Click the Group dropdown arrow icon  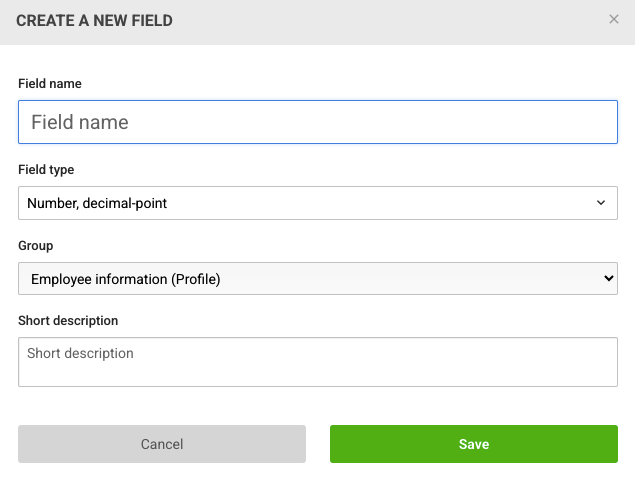coord(608,278)
